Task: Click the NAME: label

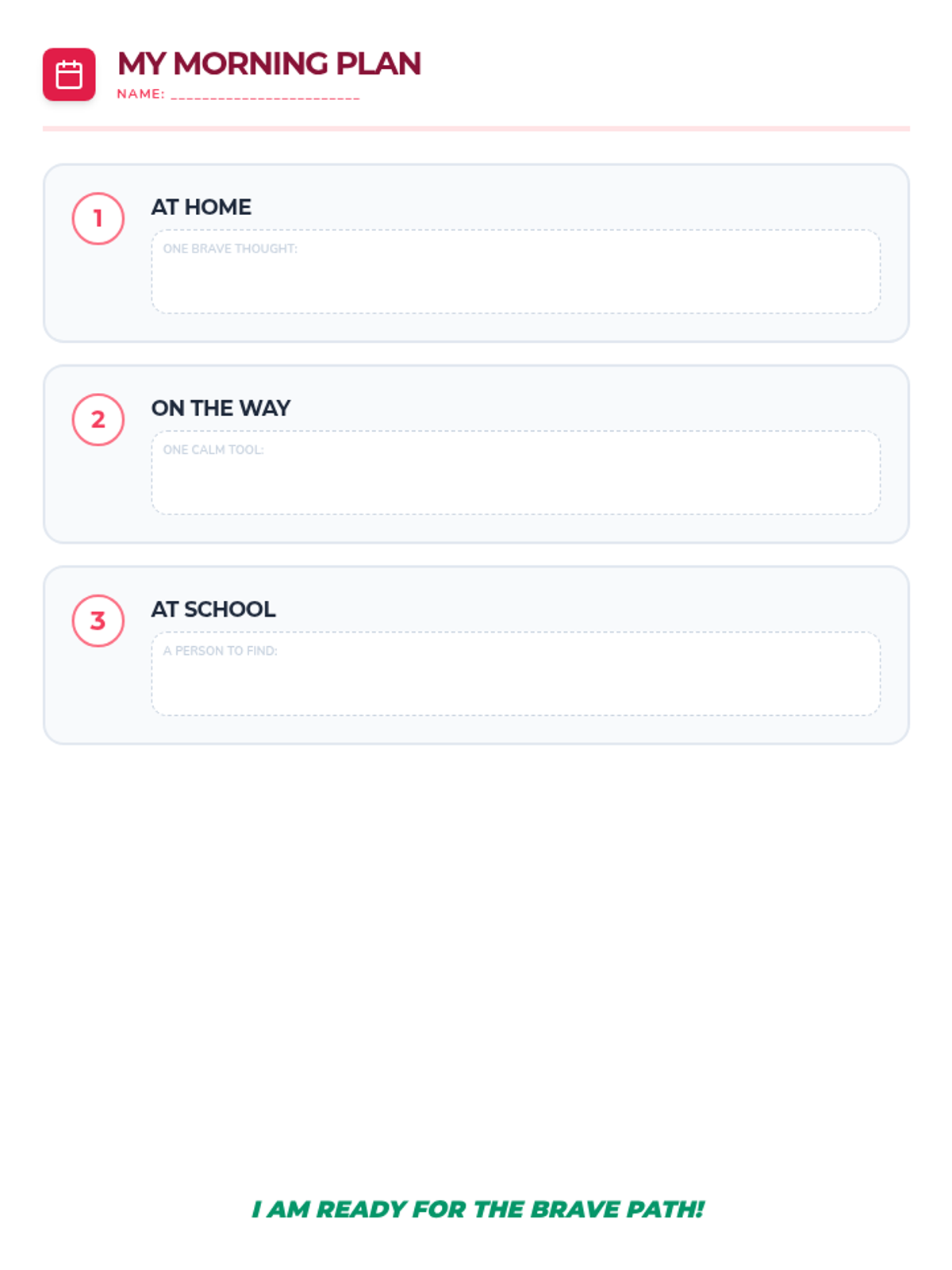Action: click(140, 94)
